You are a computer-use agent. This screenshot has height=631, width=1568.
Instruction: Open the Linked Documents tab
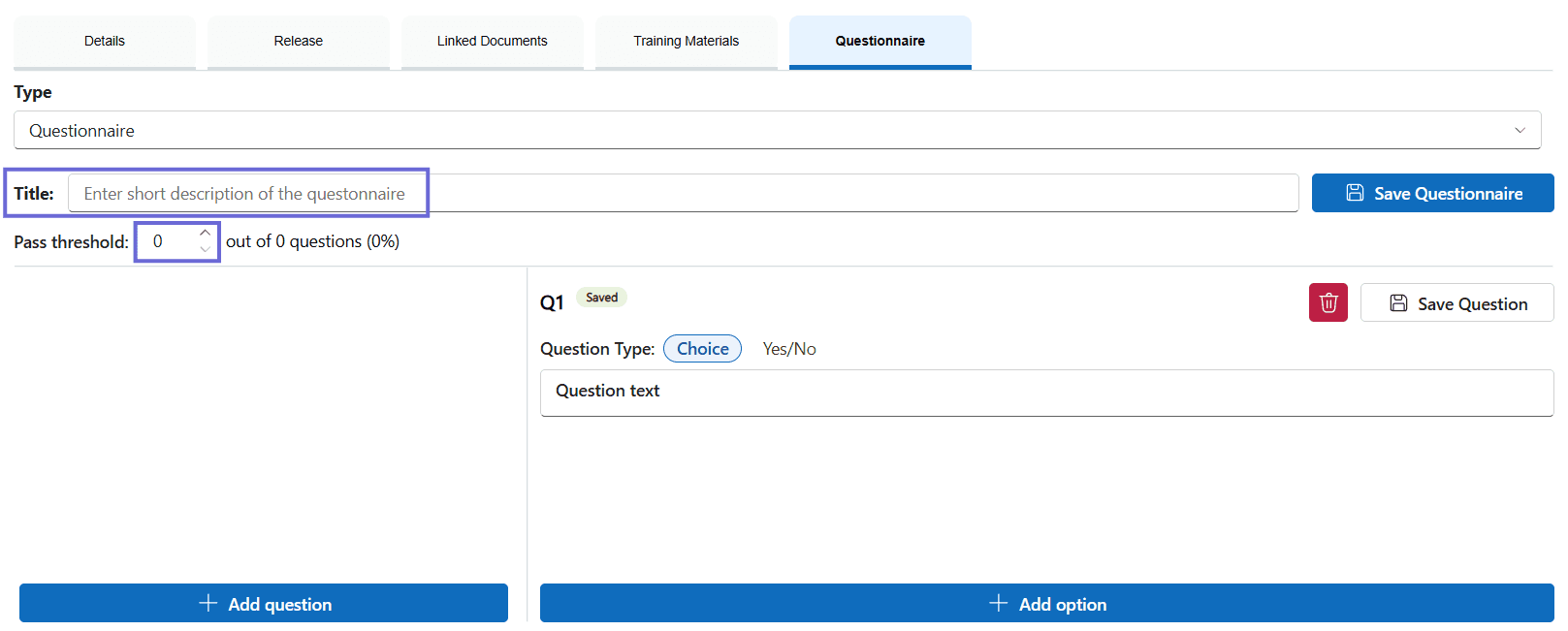coord(493,42)
